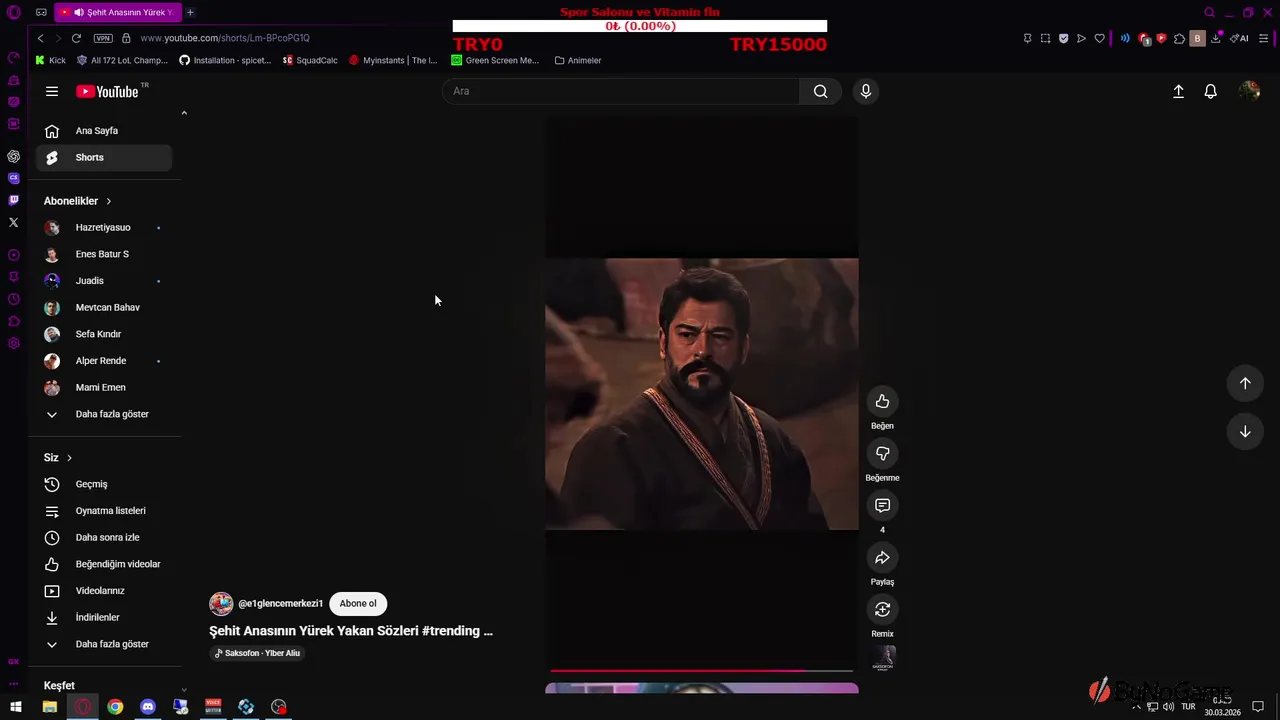Open ChatGPT in Opera sidebar
1280x720 pixels.
[13, 156]
